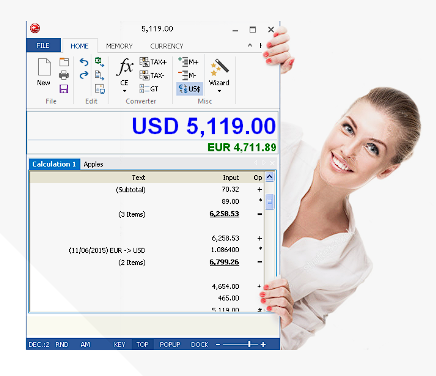Click the zoom slider handle

click(x=249, y=344)
